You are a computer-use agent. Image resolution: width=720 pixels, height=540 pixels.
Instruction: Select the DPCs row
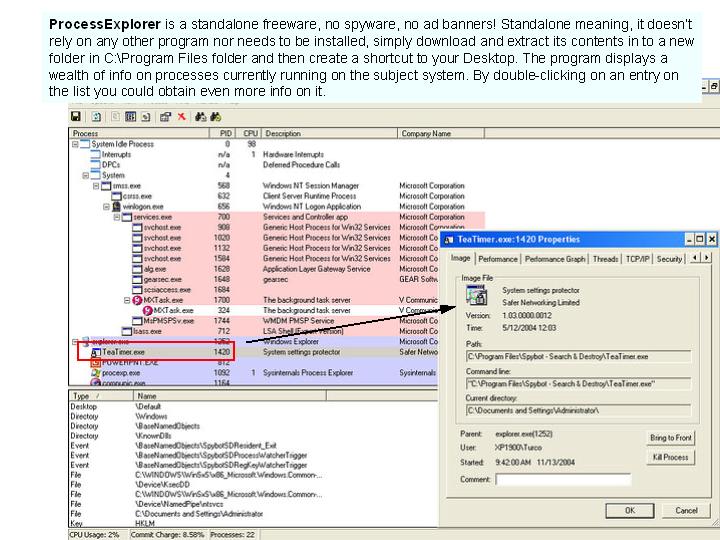[277, 165]
